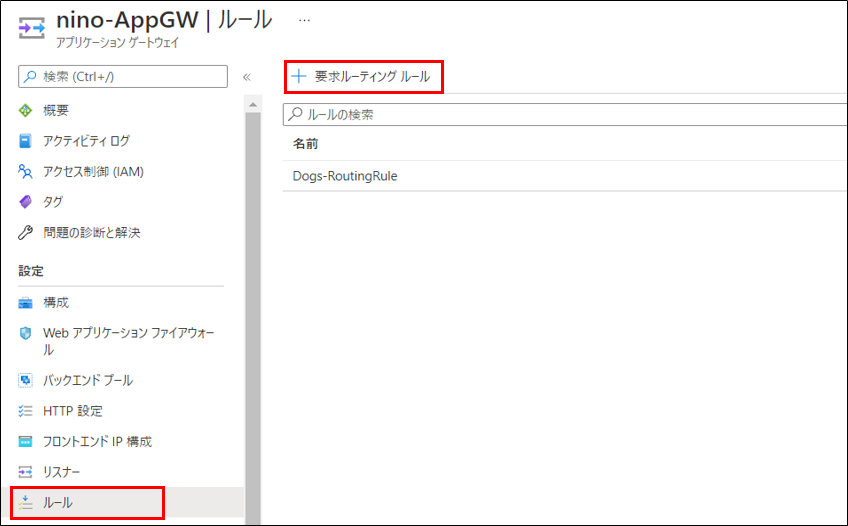Click the Web アプリケーション ファイアウォール shield icon
This screenshot has height=526, width=848.
[25, 333]
